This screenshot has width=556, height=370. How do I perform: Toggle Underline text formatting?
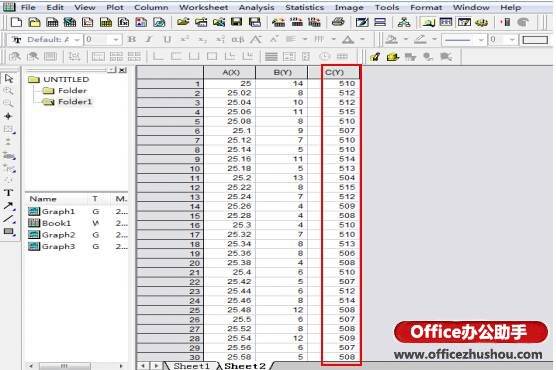(167, 39)
